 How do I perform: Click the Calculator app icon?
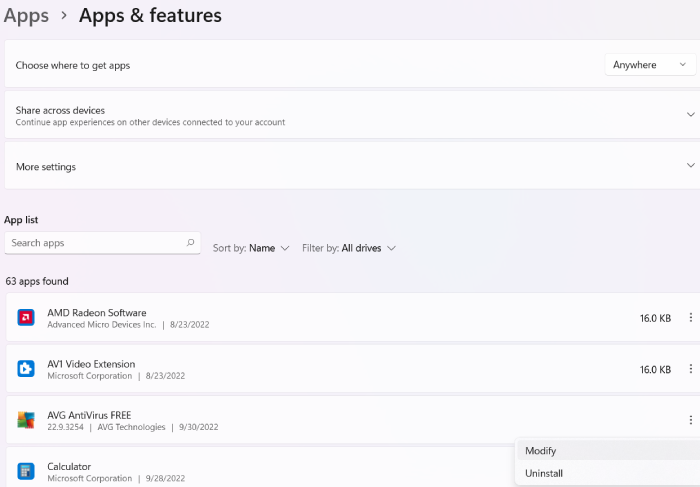point(26,471)
